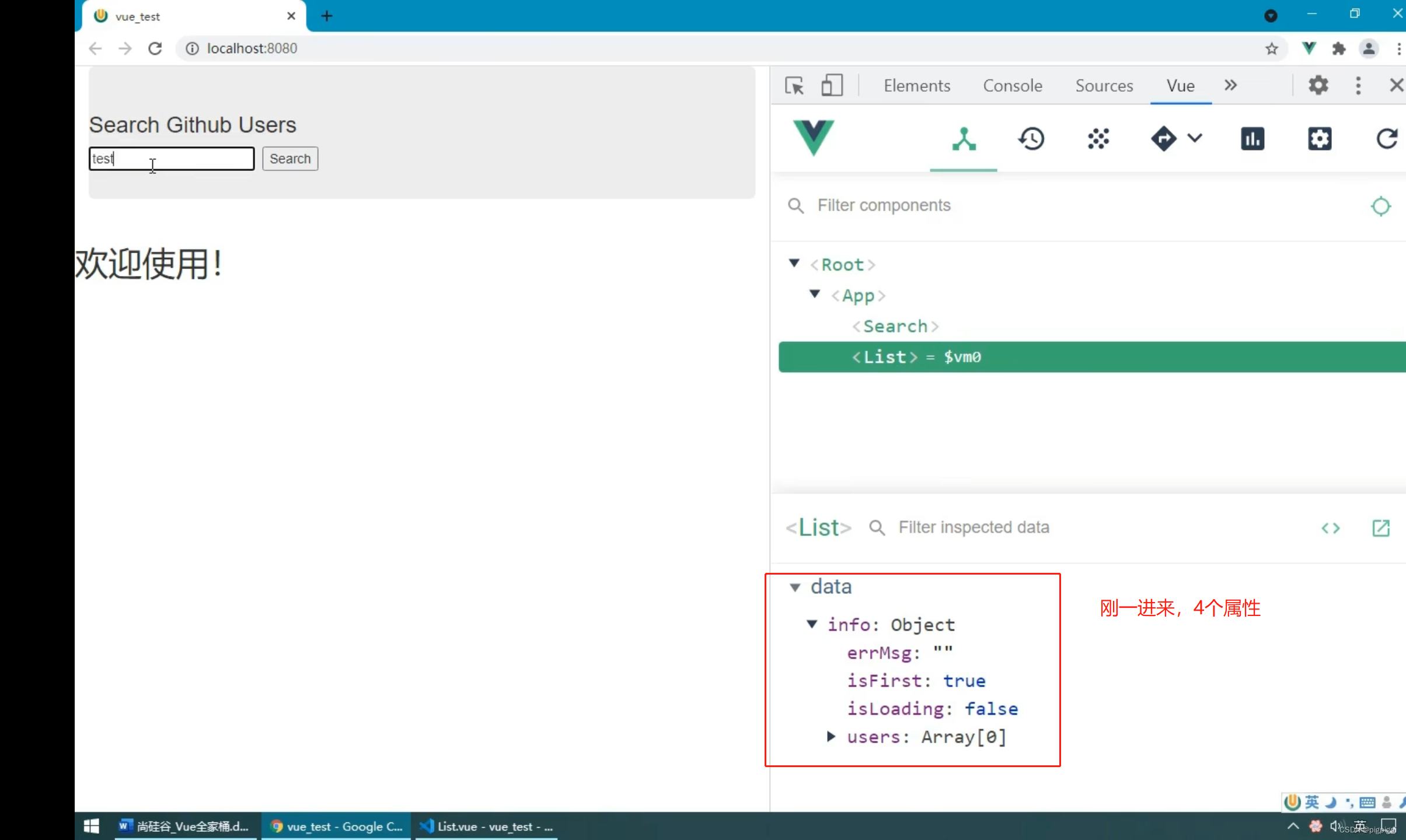
Task: Select the Search component in tree
Action: [x=895, y=326]
